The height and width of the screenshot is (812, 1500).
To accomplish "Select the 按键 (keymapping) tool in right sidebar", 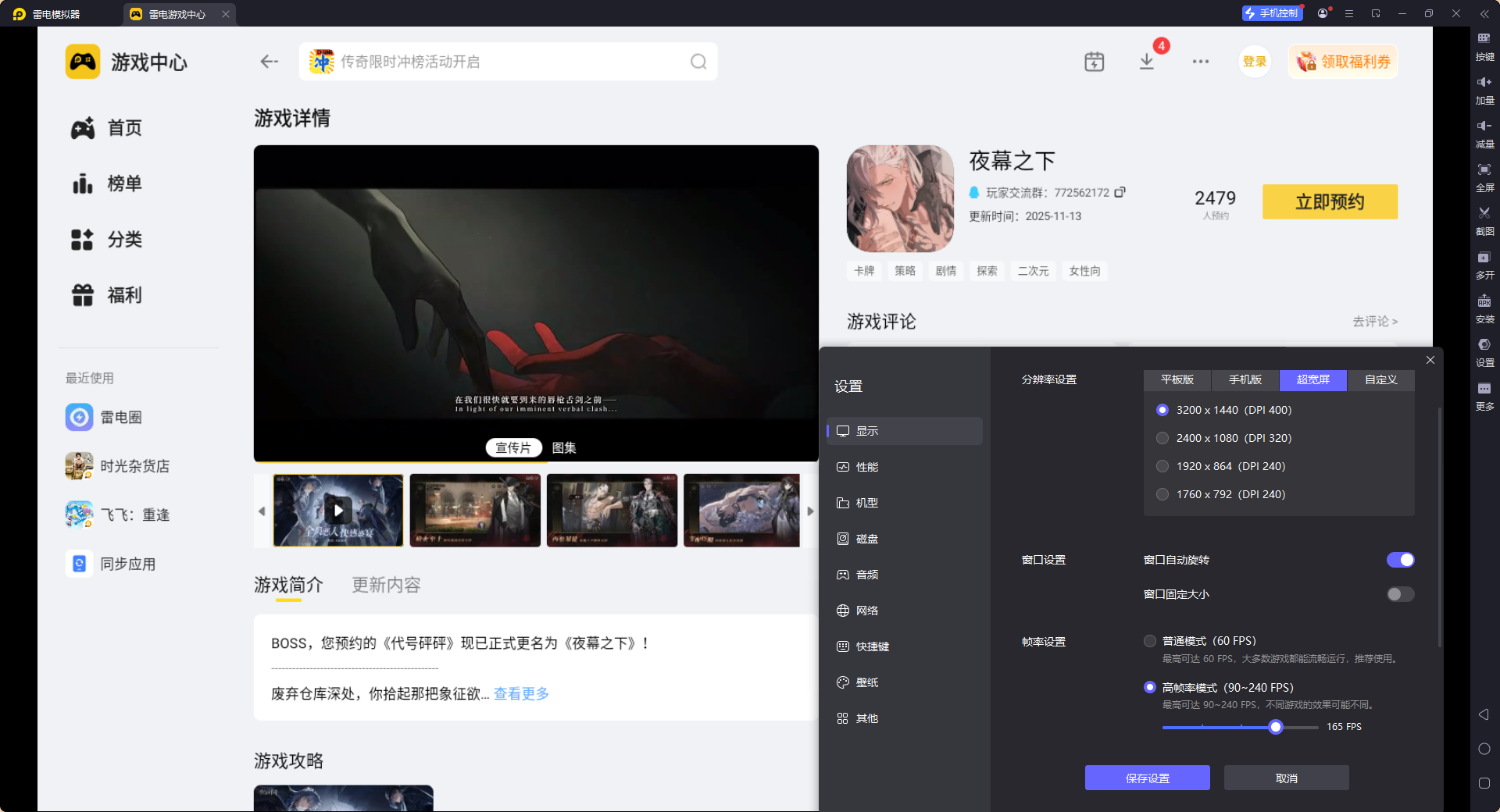I will tap(1484, 47).
